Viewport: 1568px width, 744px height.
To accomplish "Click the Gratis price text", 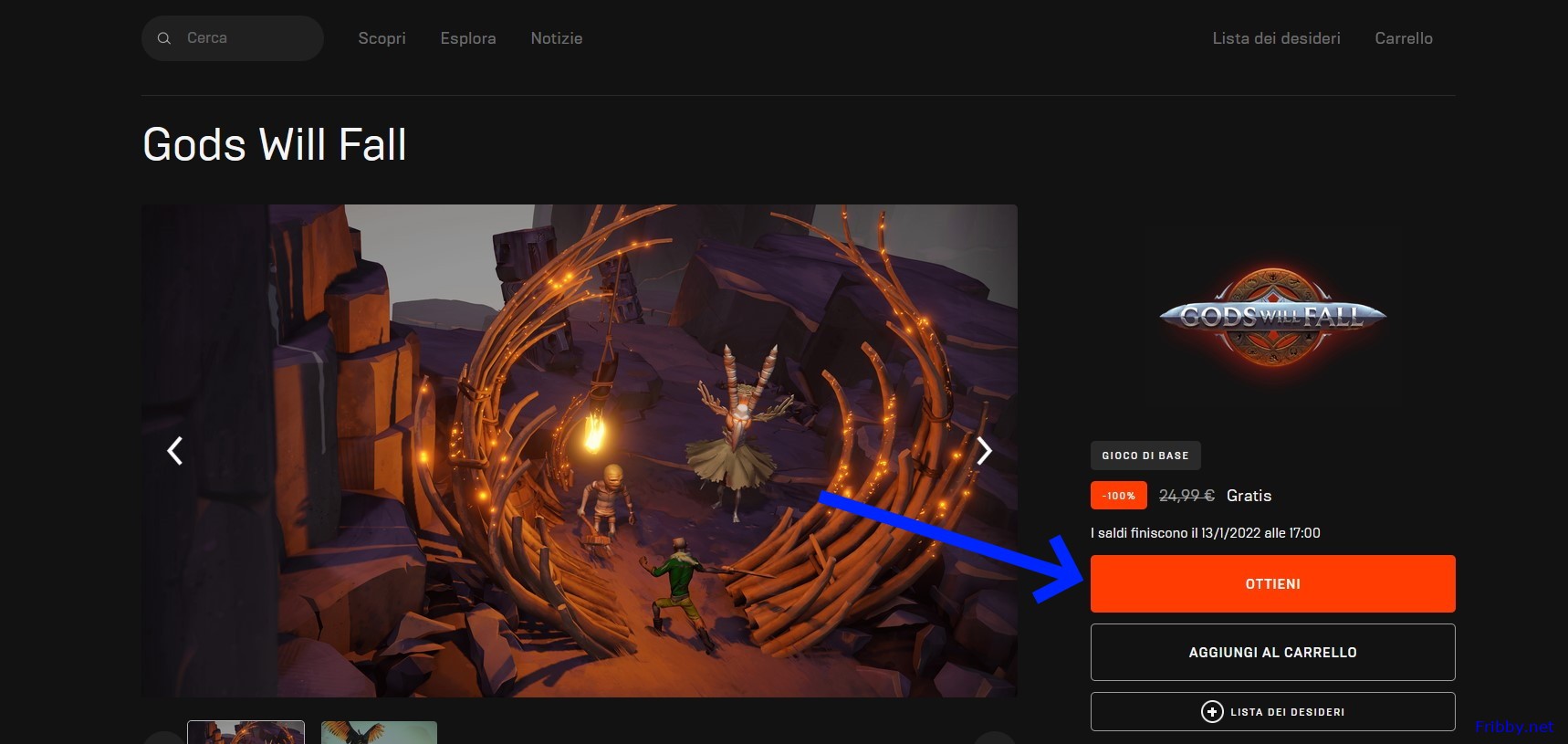I will coord(1249,496).
